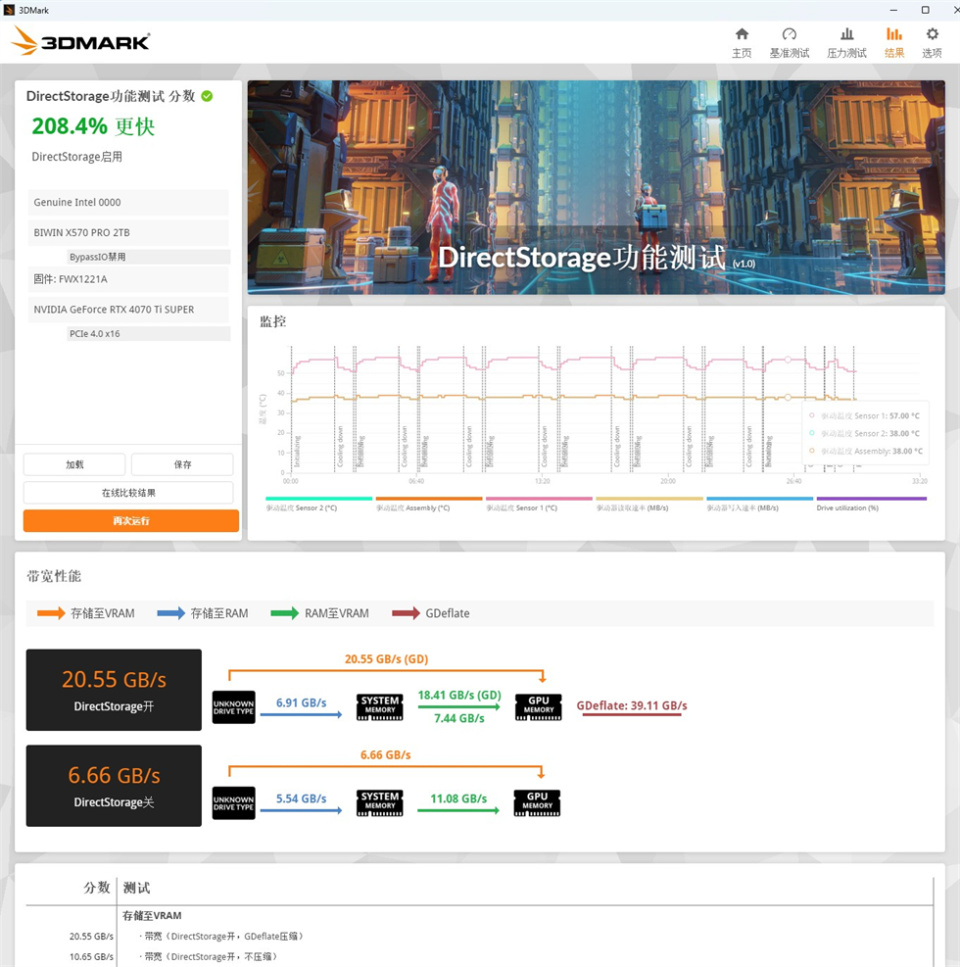Click the 20.55 GB/s DirectStorage开 tile
This screenshot has height=967, width=960.
[x=113, y=689]
